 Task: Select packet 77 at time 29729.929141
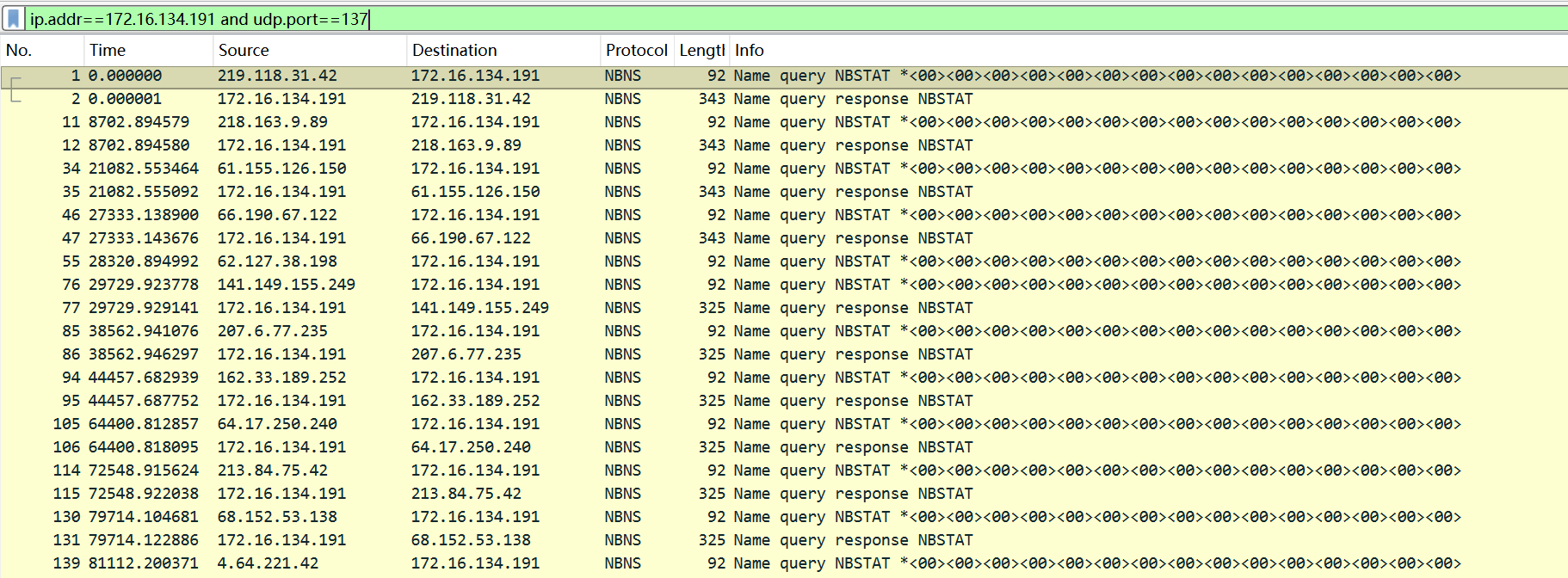pyautogui.click(x=784, y=308)
